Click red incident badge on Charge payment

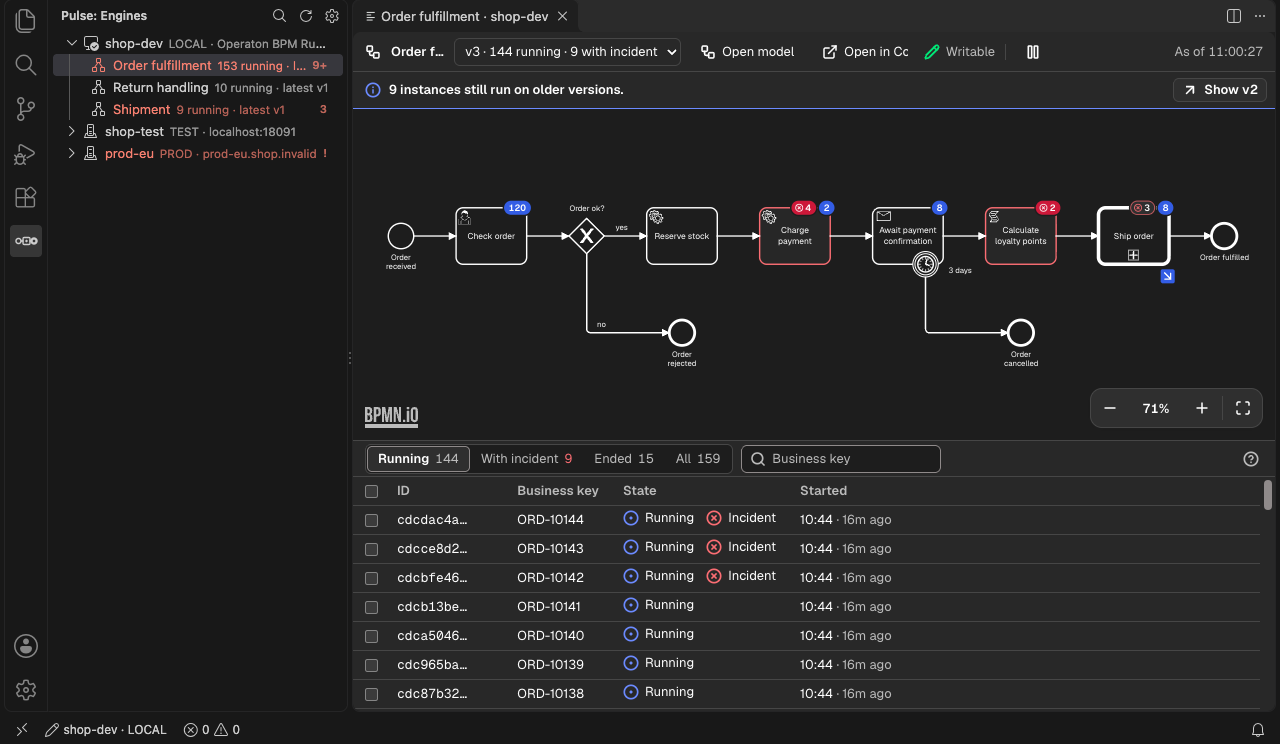tap(803, 208)
